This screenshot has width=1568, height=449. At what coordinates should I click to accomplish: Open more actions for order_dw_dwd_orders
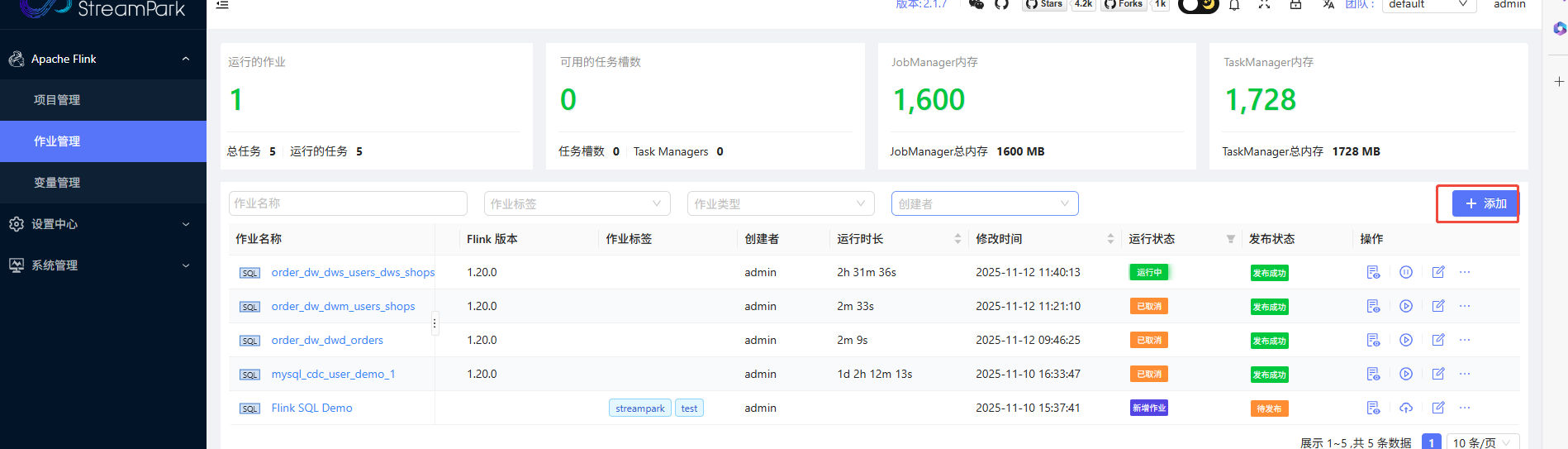(1465, 340)
